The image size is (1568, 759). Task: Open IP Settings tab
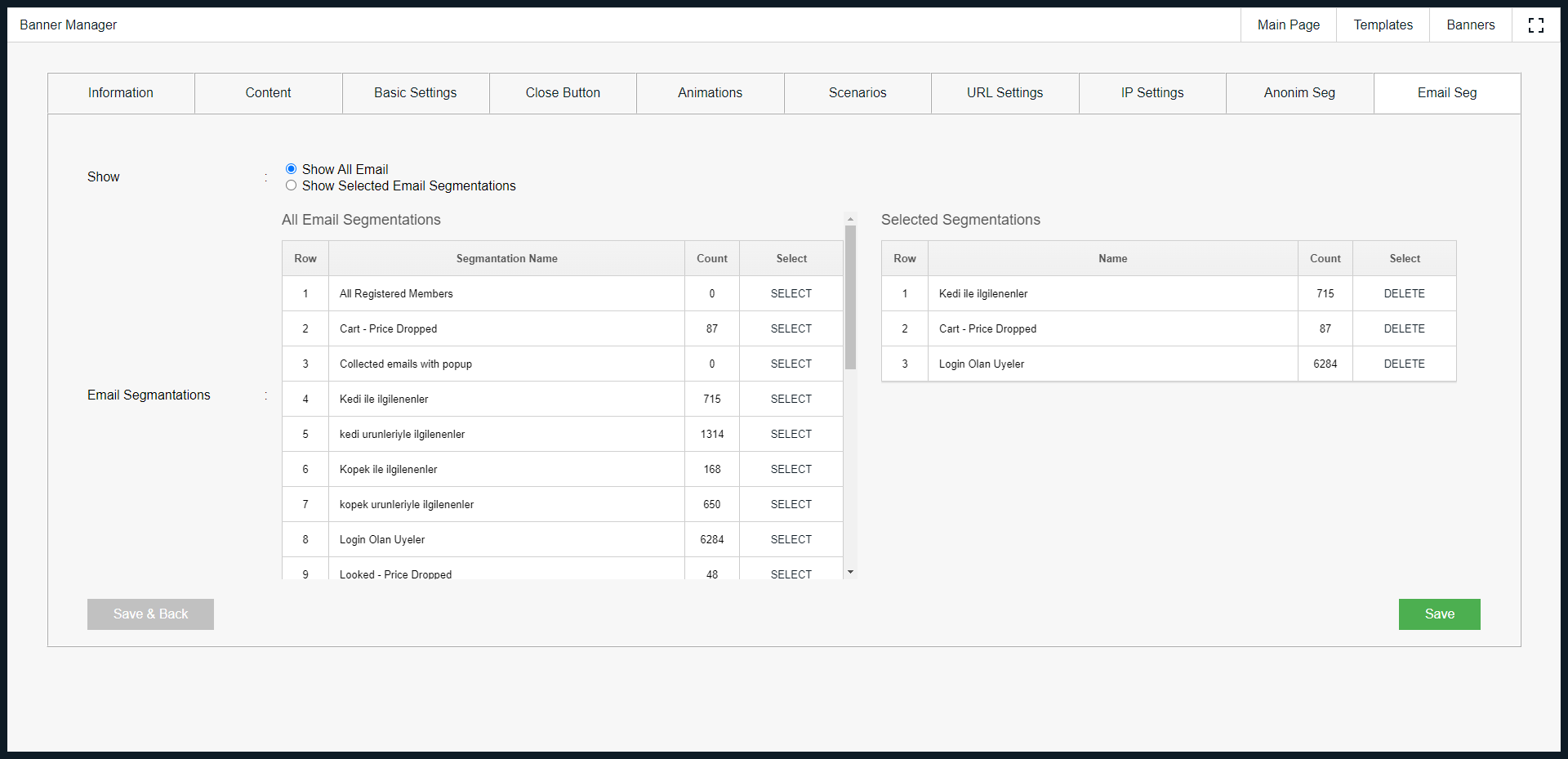tap(1152, 93)
